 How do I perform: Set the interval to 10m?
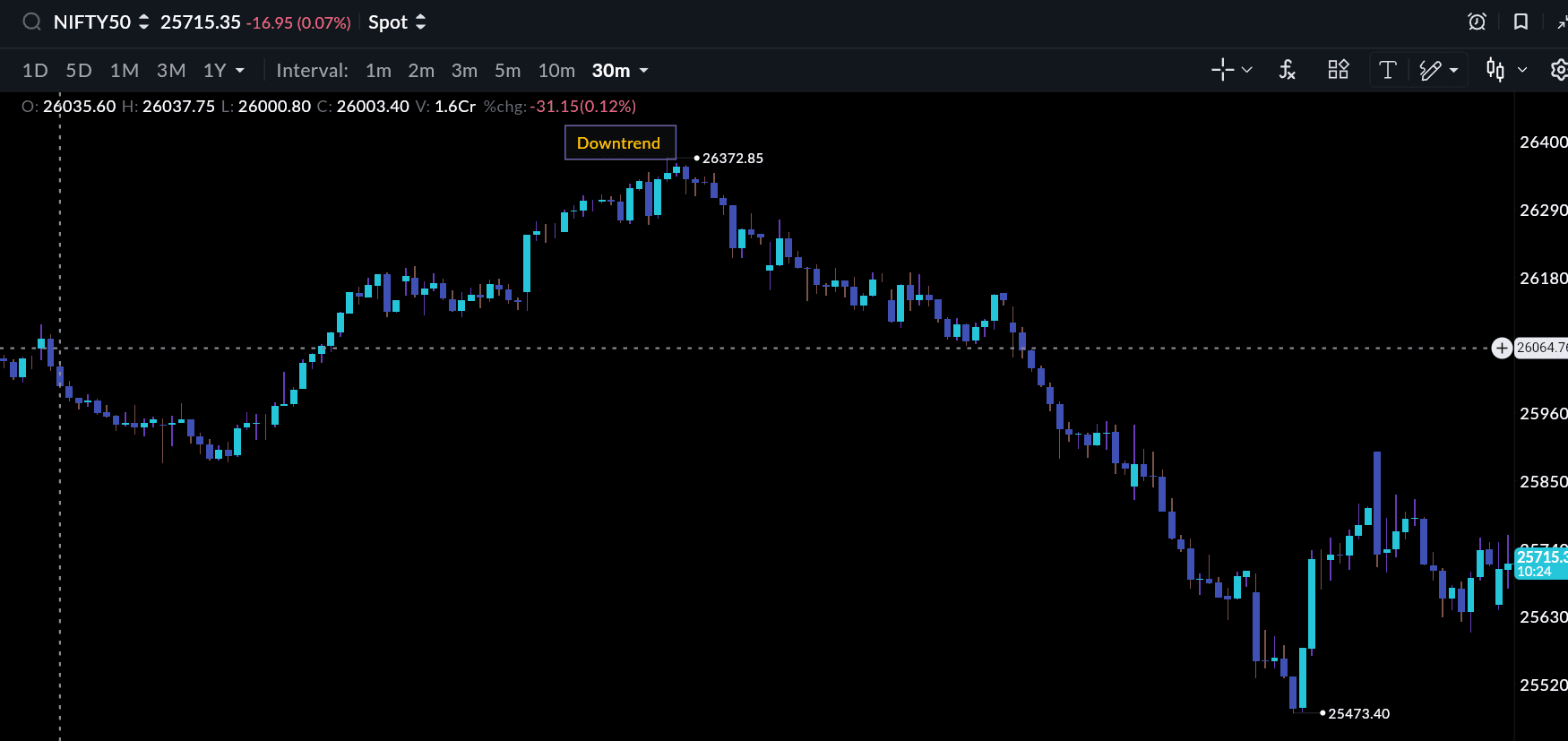coord(556,71)
